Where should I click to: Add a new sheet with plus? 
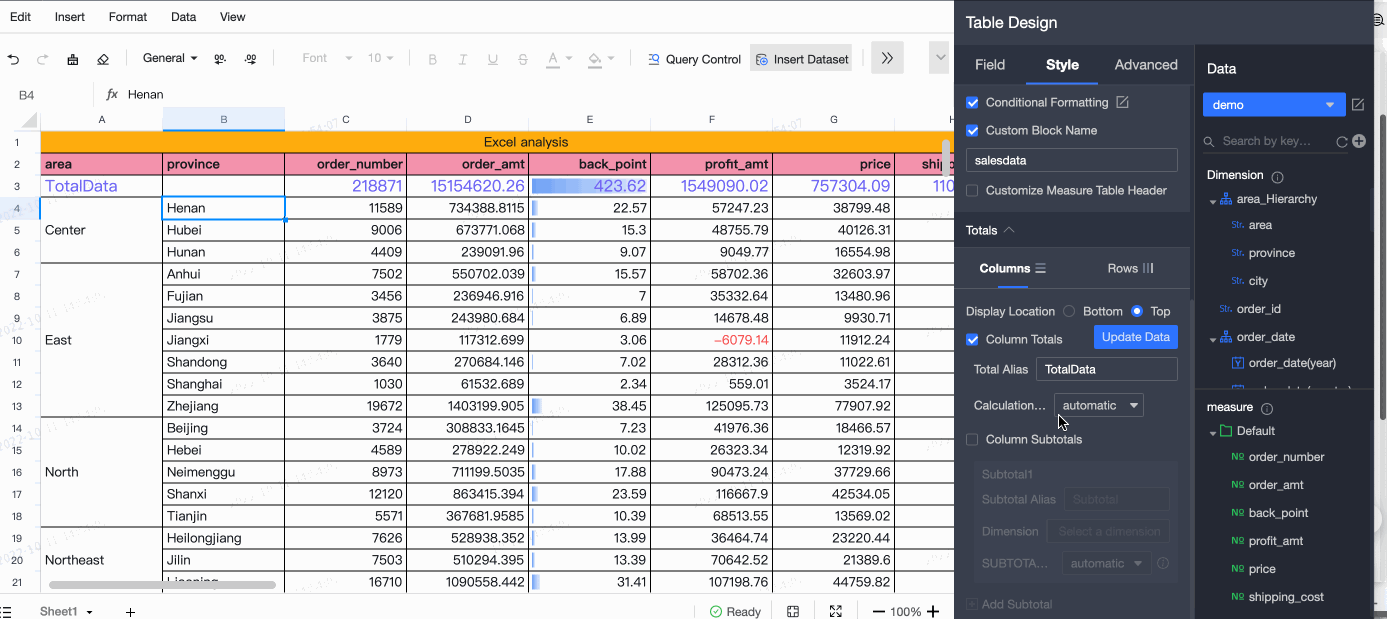pos(130,611)
